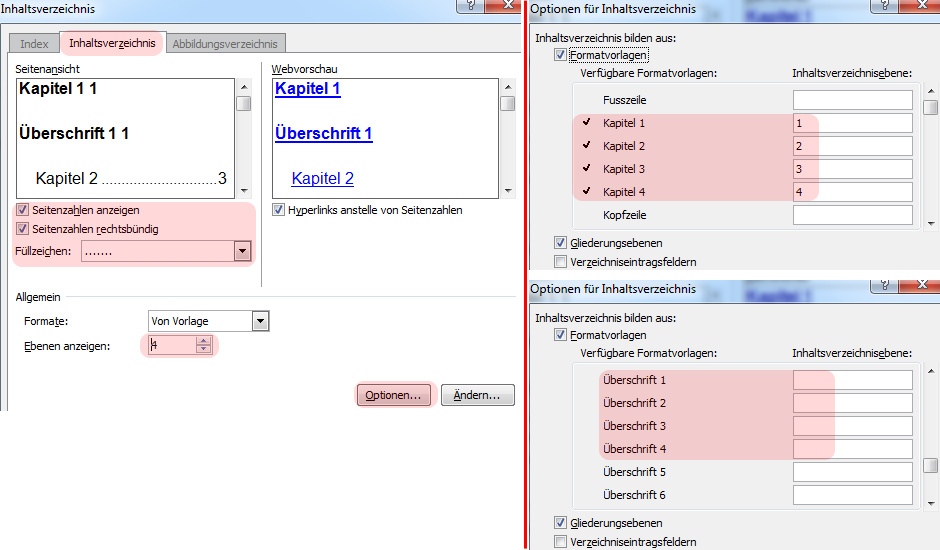Switch to the Index tab
The height and width of the screenshot is (550, 940).
pyautogui.click(x=34, y=44)
